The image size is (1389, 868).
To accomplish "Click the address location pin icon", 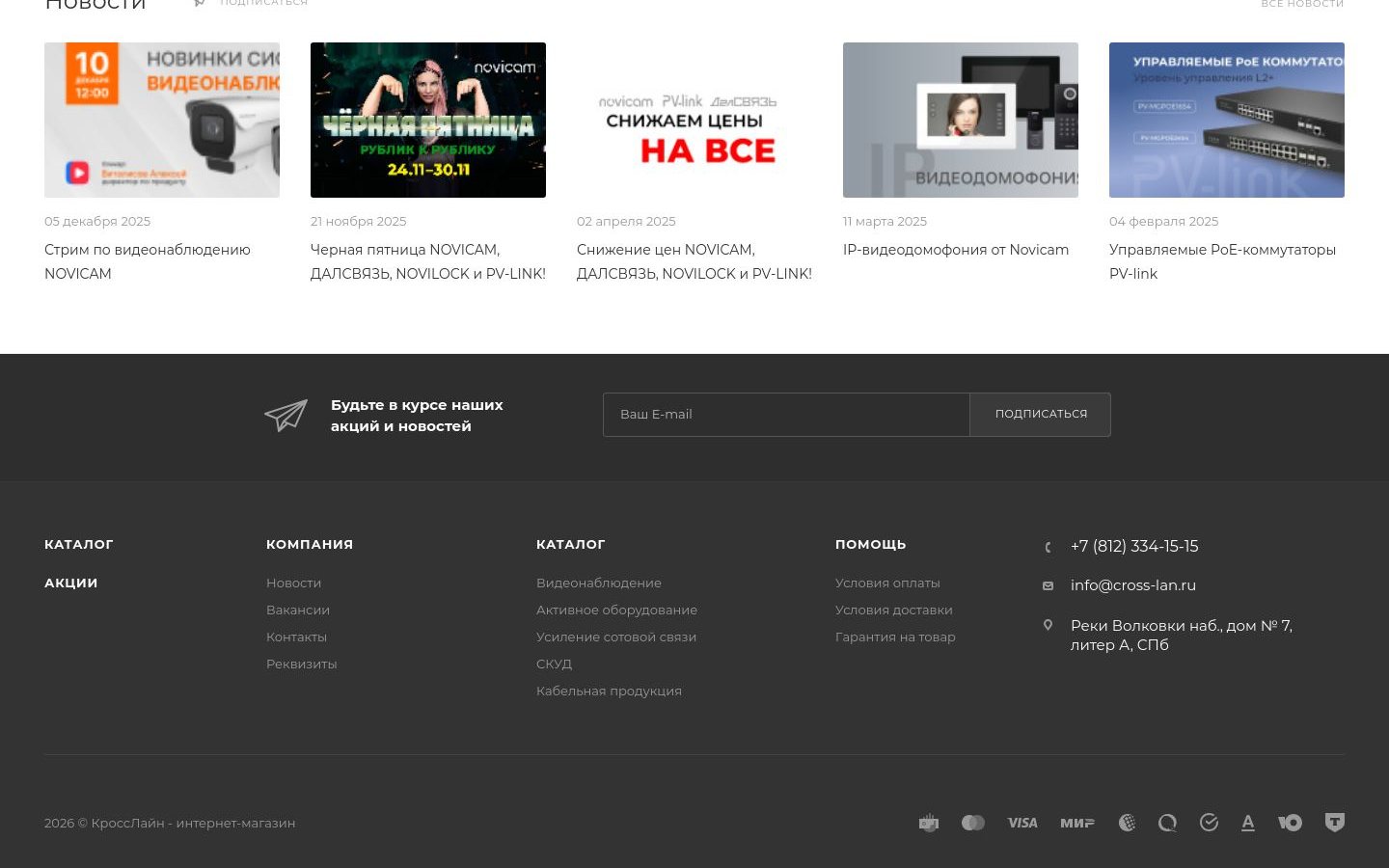I will coord(1048,625).
